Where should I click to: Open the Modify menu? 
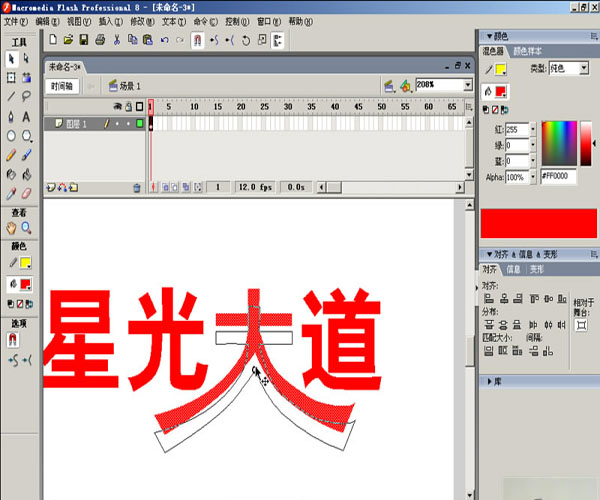[142, 22]
